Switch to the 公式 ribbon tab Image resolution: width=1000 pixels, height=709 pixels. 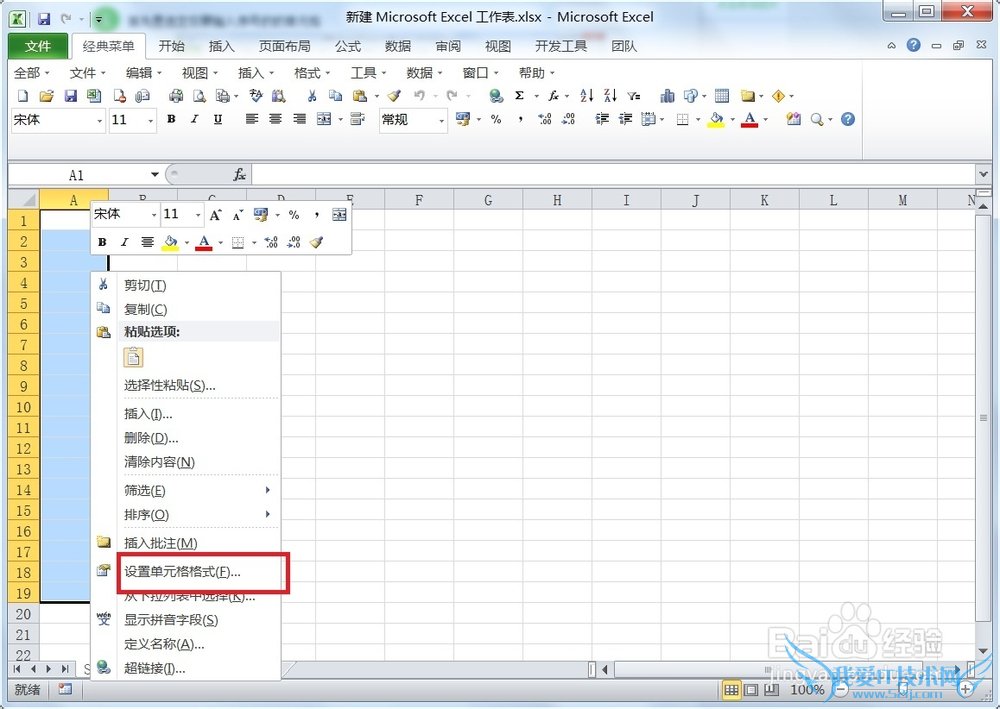click(x=348, y=47)
